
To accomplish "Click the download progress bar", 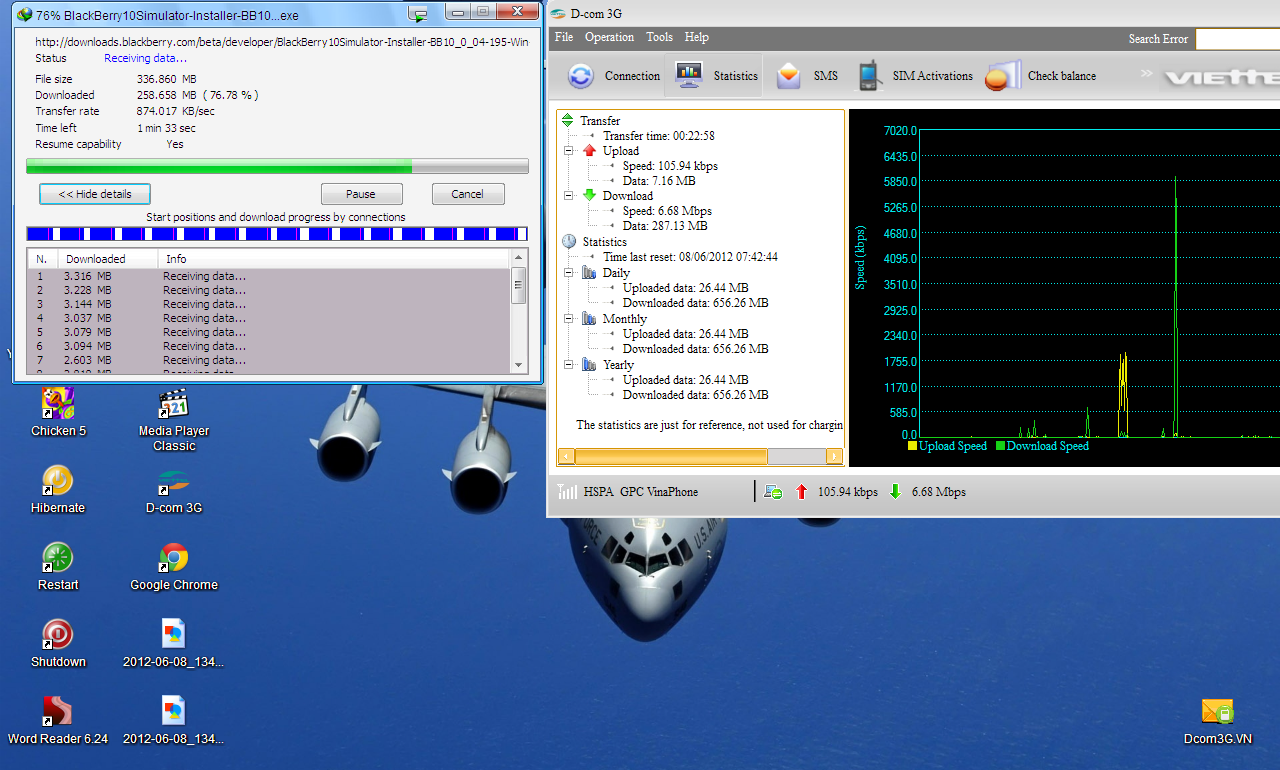I will (x=277, y=166).
